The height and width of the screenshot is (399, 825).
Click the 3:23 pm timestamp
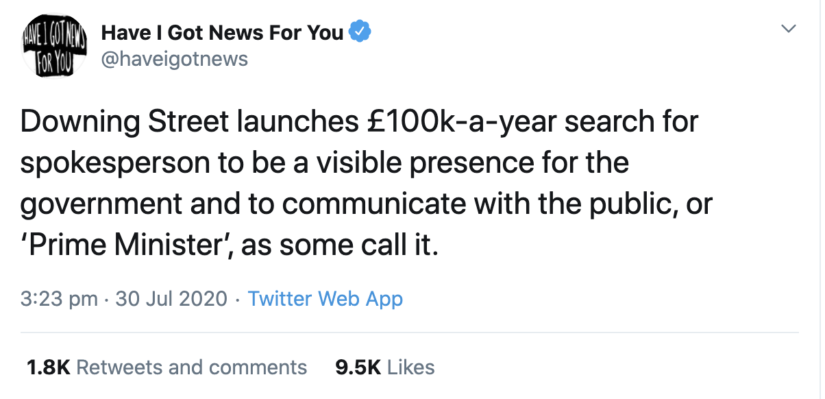[59, 299]
